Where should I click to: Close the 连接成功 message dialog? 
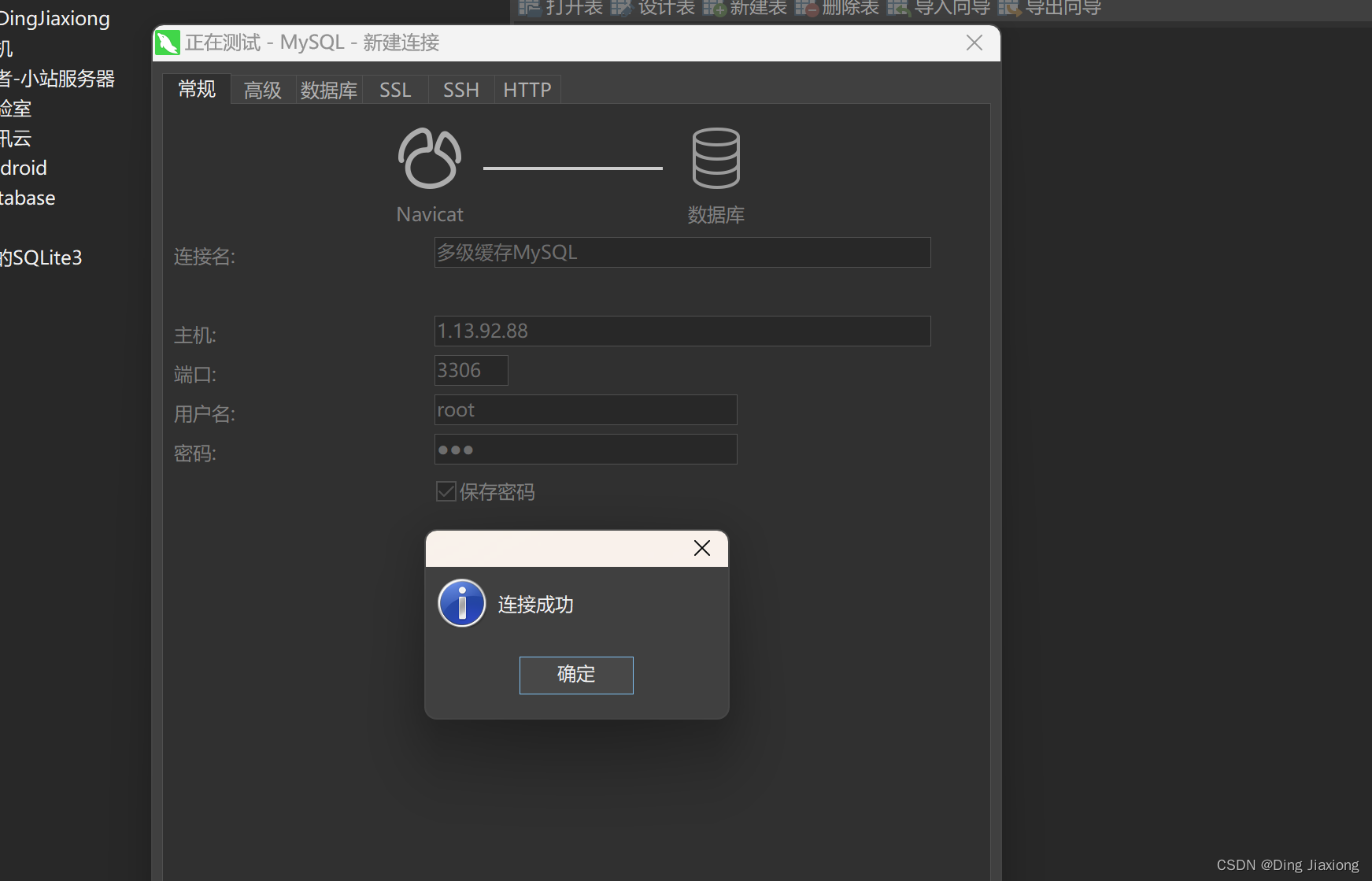702,548
